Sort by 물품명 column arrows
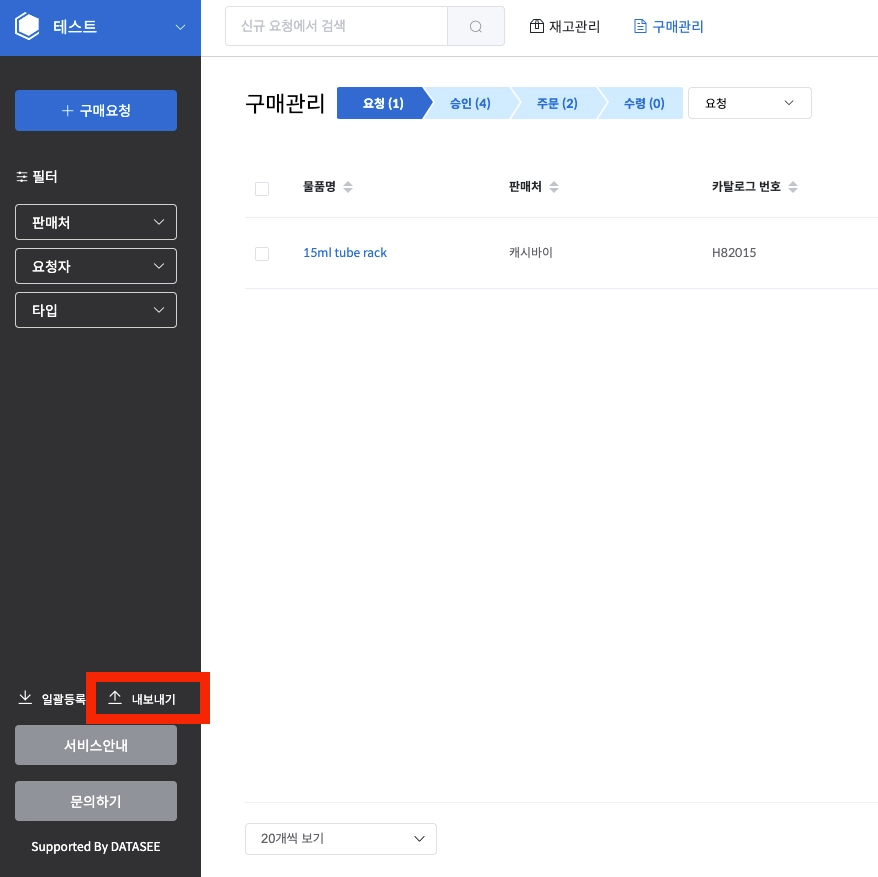The height and width of the screenshot is (877, 878). point(348,187)
